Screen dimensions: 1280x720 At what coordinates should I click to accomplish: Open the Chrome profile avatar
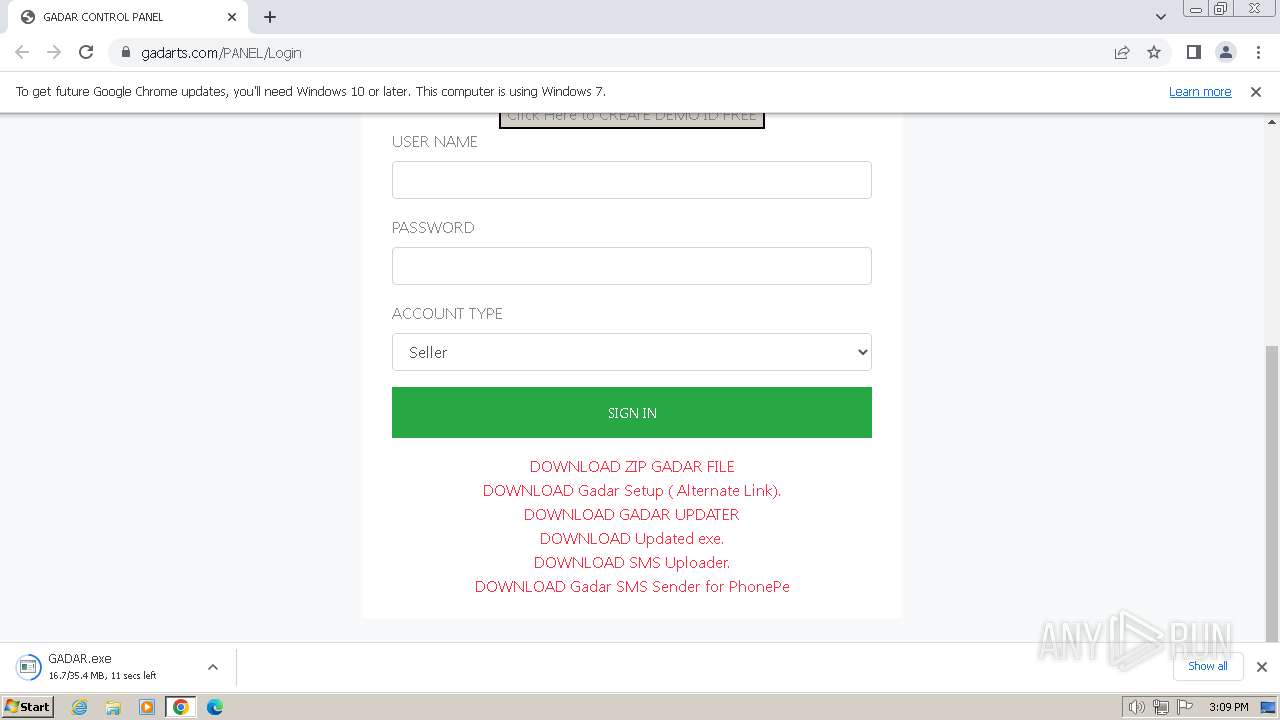pyautogui.click(x=1226, y=52)
